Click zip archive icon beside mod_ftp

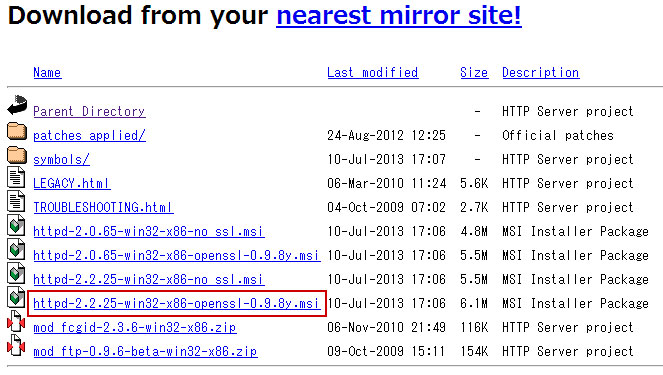16,345
